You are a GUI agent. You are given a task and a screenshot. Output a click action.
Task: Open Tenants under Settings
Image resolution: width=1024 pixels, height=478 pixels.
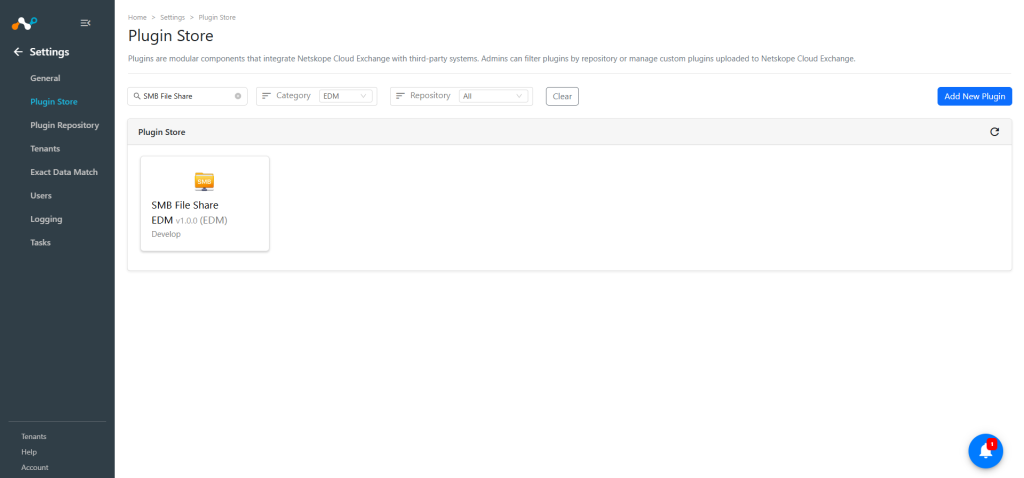pos(45,149)
